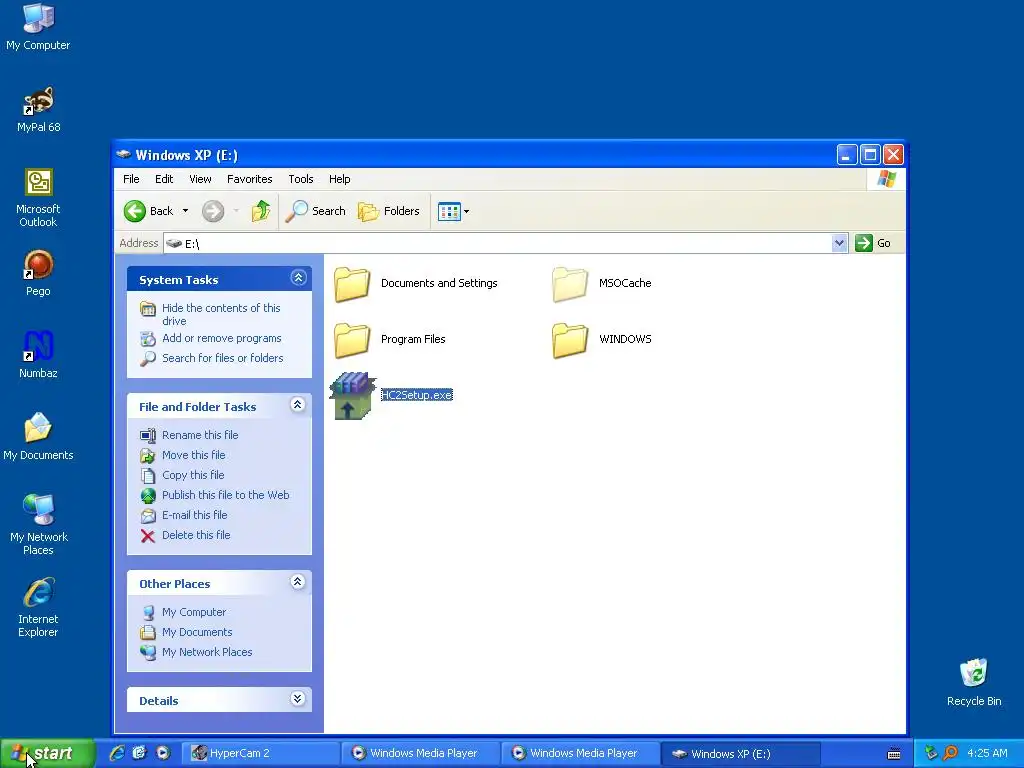1024x768 pixels.
Task: Click the Up folder level icon
Action: click(x=261, y=211)
